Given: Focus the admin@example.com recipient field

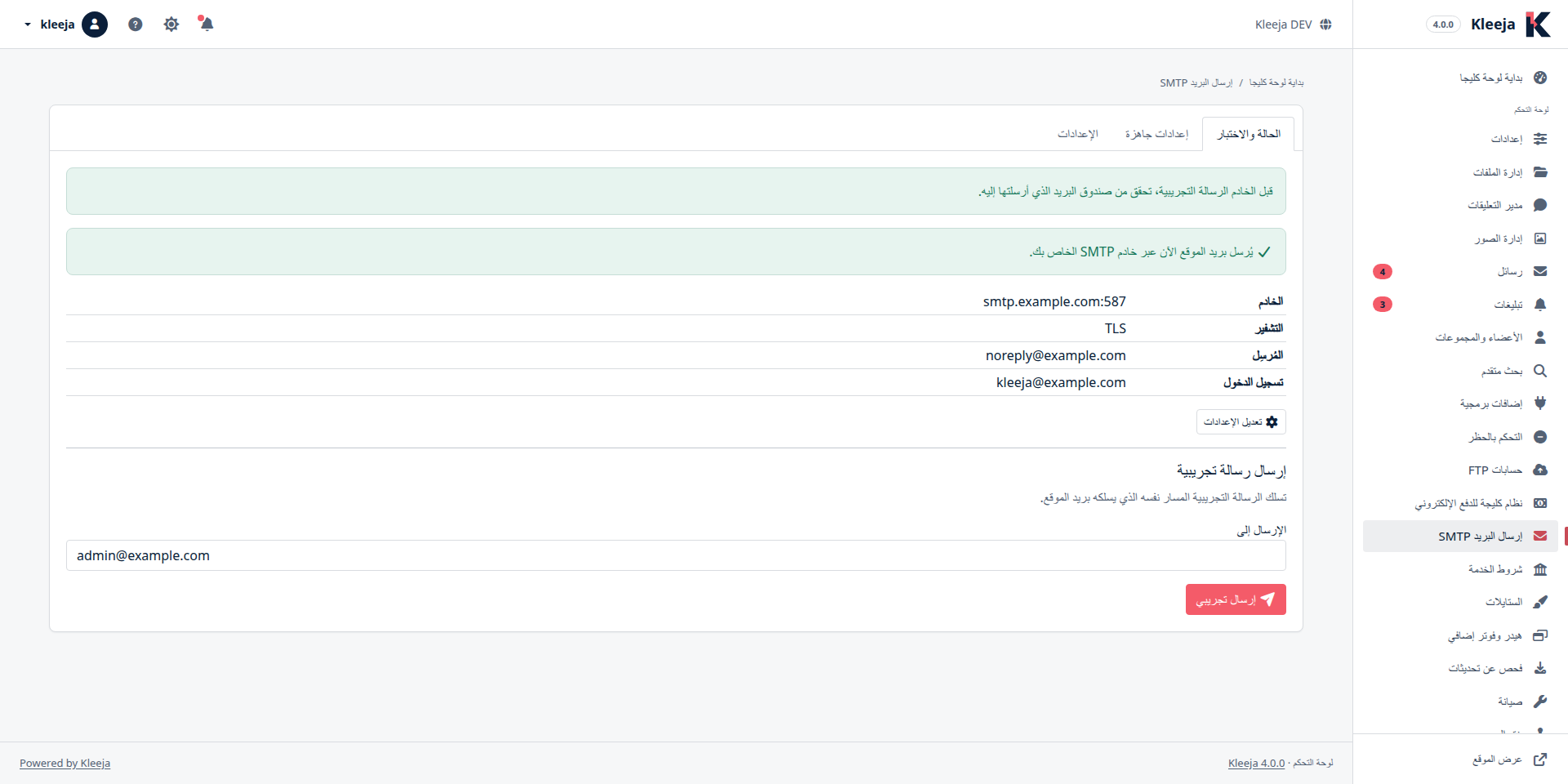Looking at the screenshot, I should 676,555.
